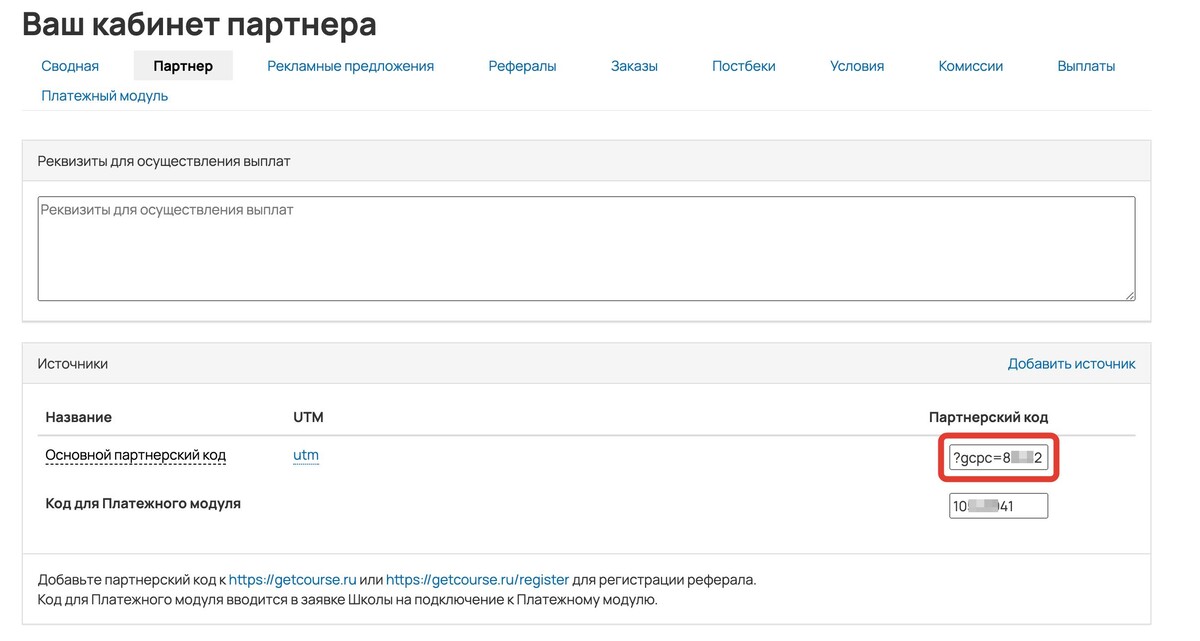Screen dimensions: 1200x641
Task: Click the Добавить источник link
Action: pos(1071,364)
